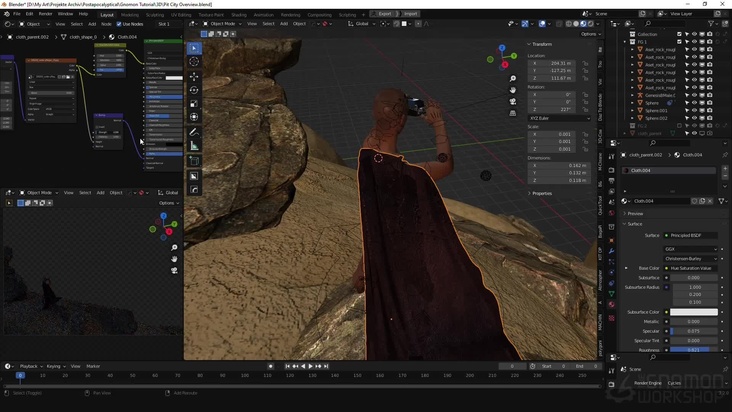Activate the Transform tool in viewport toolbar
Screen dimensions: 732x412
194,117
